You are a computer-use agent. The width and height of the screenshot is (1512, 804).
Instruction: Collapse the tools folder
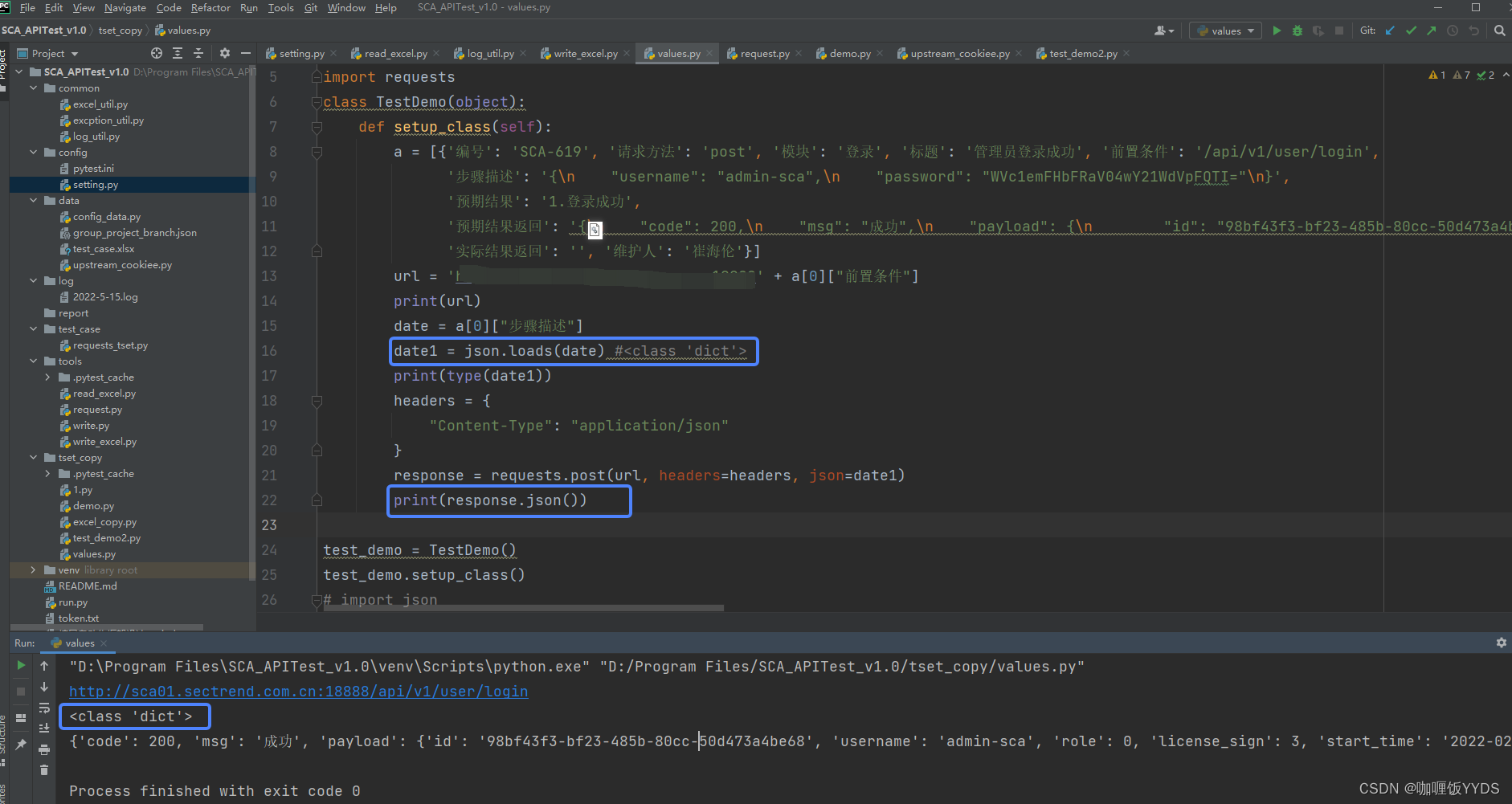click(34, 361)
